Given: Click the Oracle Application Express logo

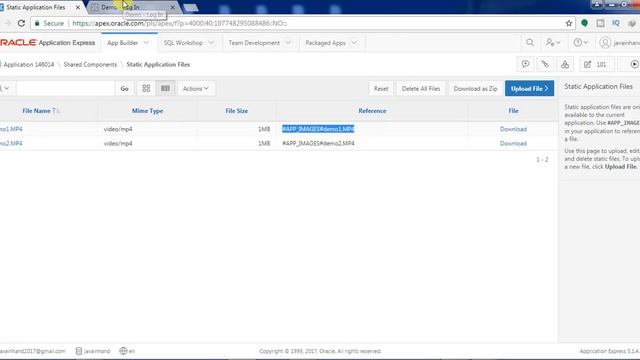Looking at the screenshot, I should click(47, 42).
